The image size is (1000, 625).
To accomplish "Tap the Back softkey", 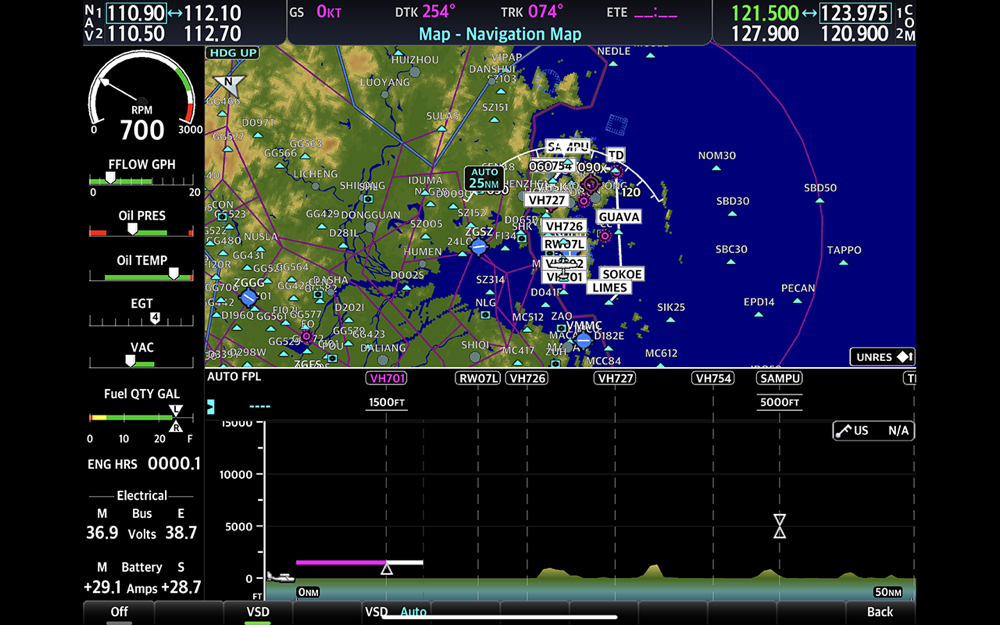I will click(x=880, y=612).
